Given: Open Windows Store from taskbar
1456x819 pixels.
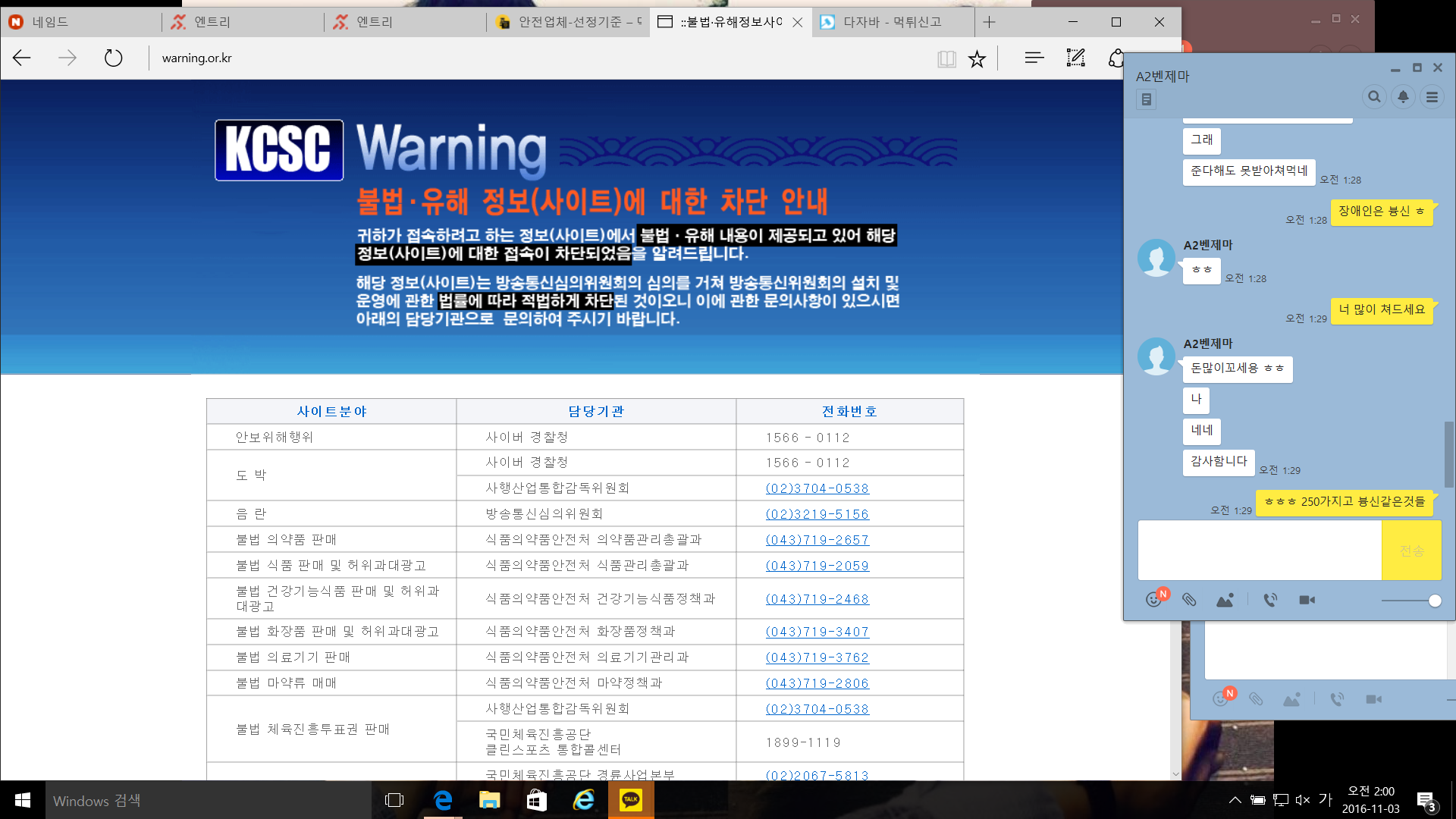Looking at the screenshot, I should point(537,800).
